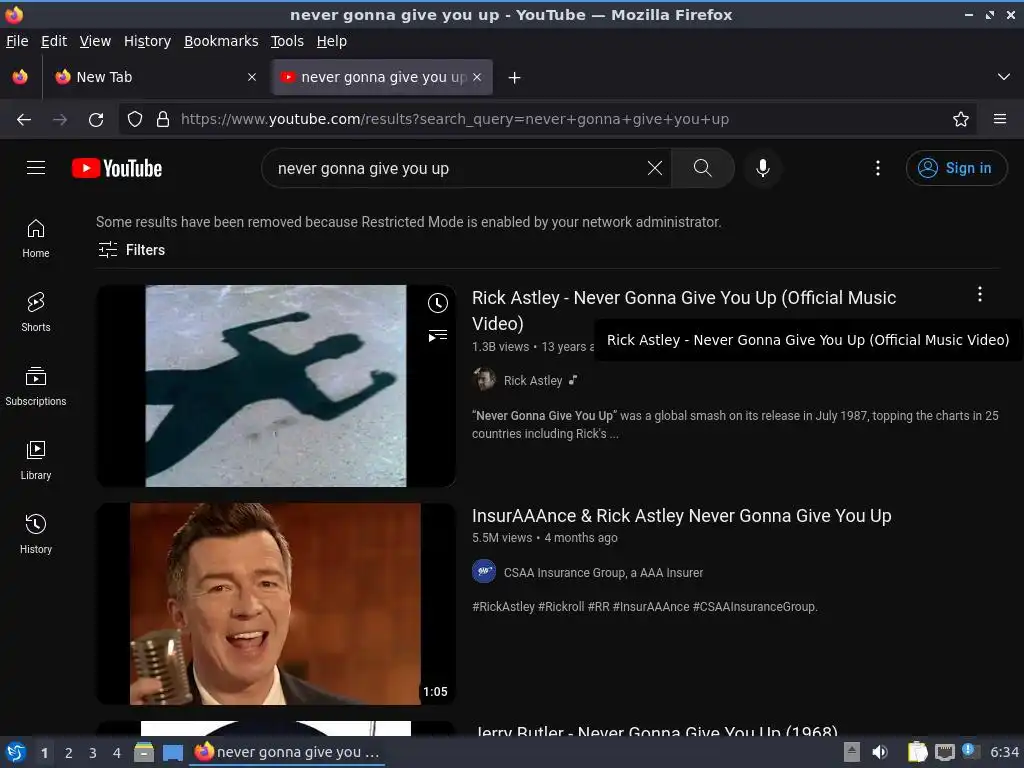Image resolution: width=1024 pixels, height=768 pixels.
Task: Open the Tools menu
Action: [x=287, y=41]
